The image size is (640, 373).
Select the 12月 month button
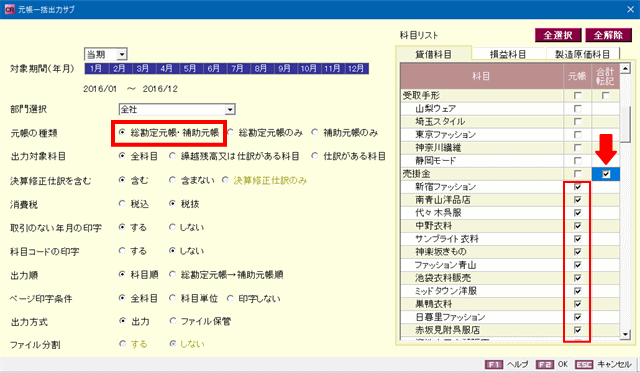(356, 69)
